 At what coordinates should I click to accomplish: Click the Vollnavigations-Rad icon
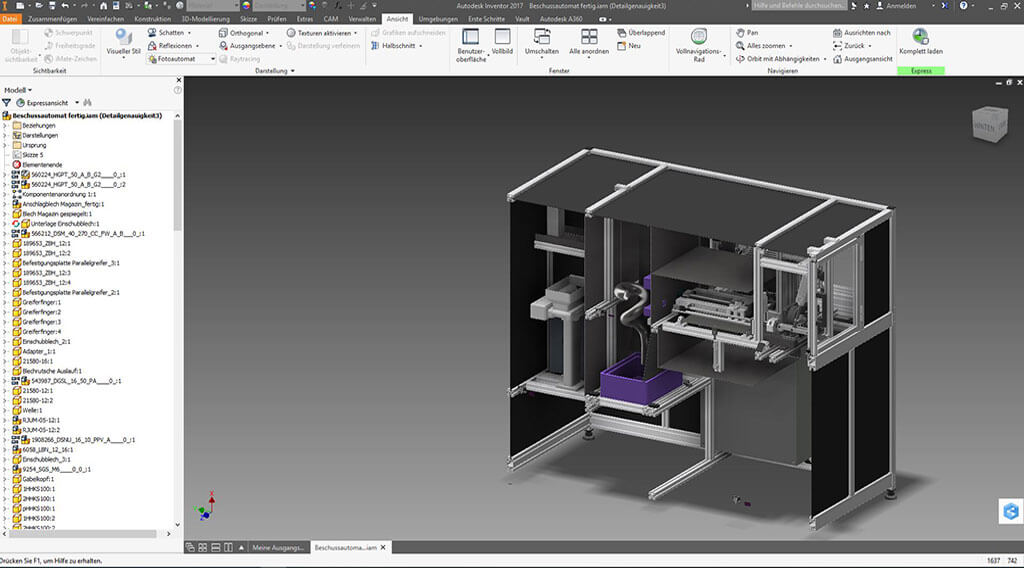pyautogui.click(x=698, y=37)
